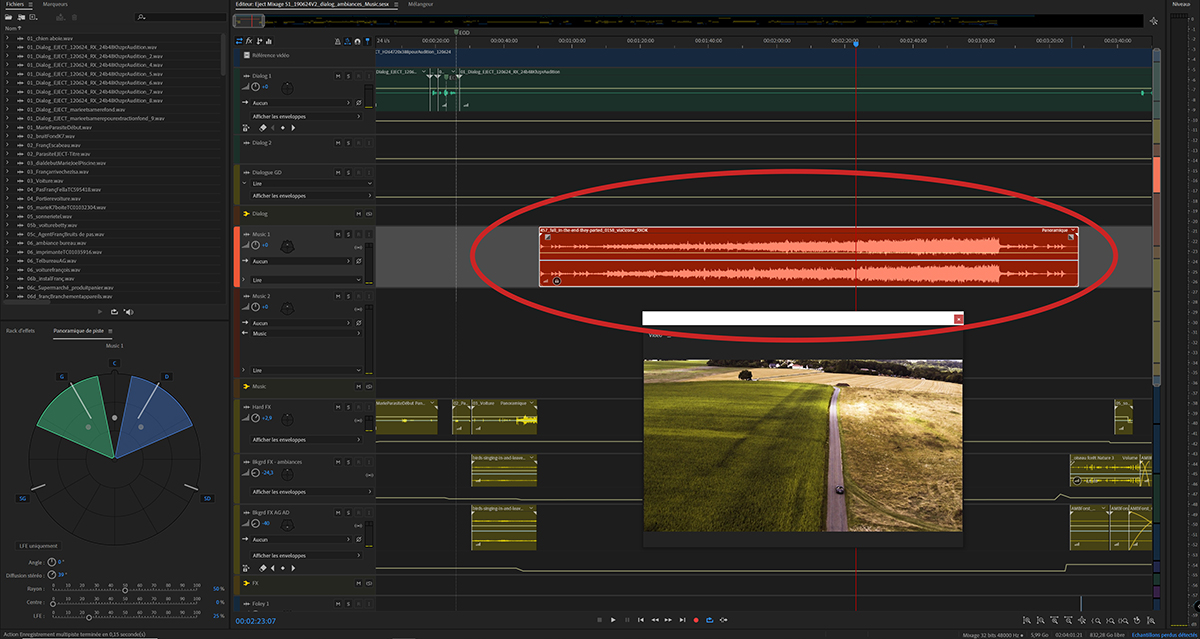Open the FX effects view in the editor toolbar
1200x639 pixels.
tap(249, 41)
